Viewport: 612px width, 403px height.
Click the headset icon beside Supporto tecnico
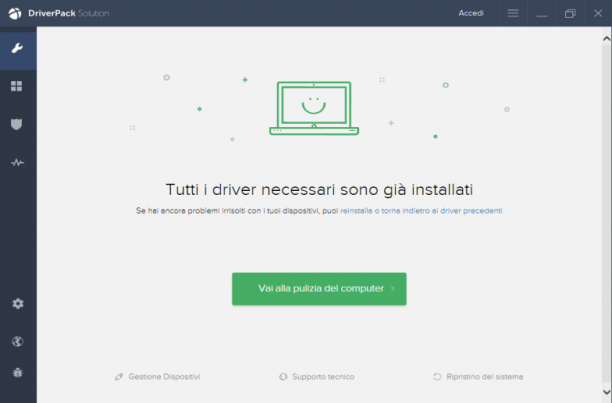[x=283, y=376]
